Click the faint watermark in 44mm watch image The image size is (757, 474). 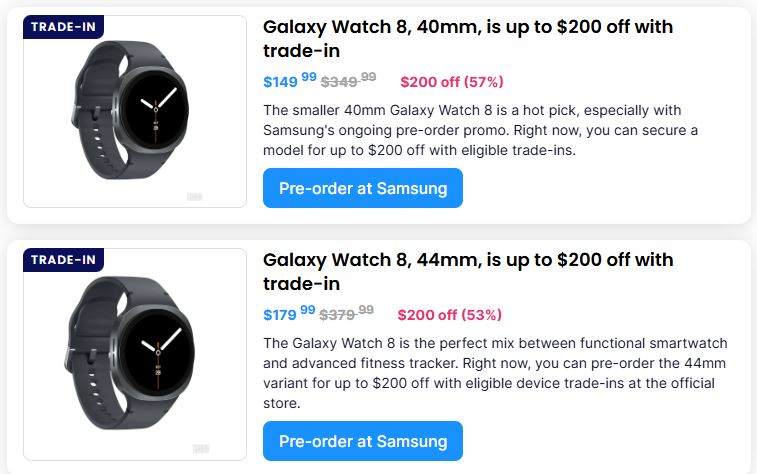click(x=200, y=448)
